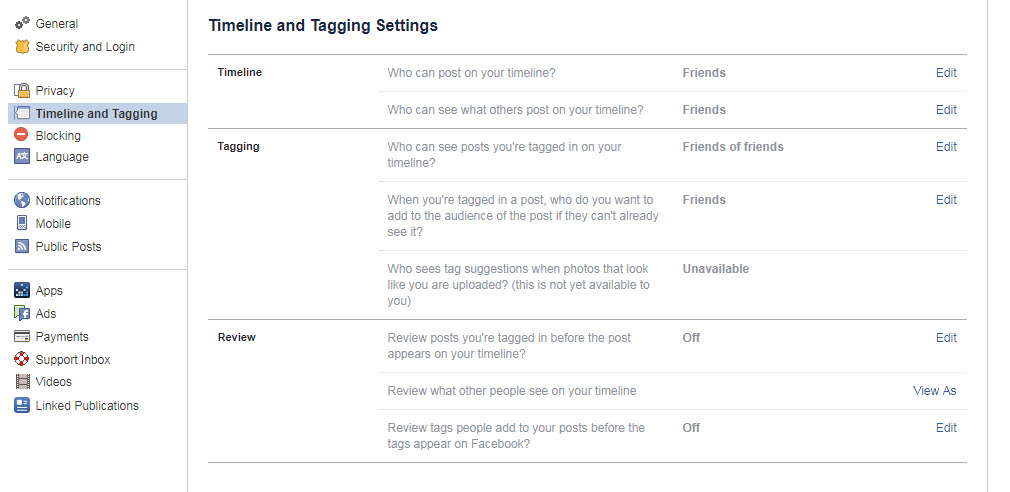Click the Language icon in sidebar
This screenshot has height=492, width=1010.
(x=22, y=156)
